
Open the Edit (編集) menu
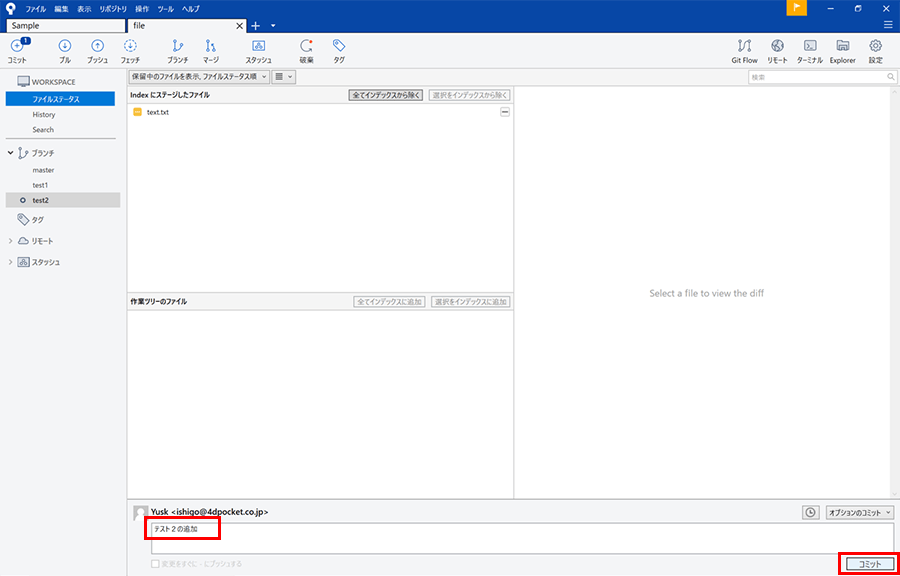coord(61,9)
